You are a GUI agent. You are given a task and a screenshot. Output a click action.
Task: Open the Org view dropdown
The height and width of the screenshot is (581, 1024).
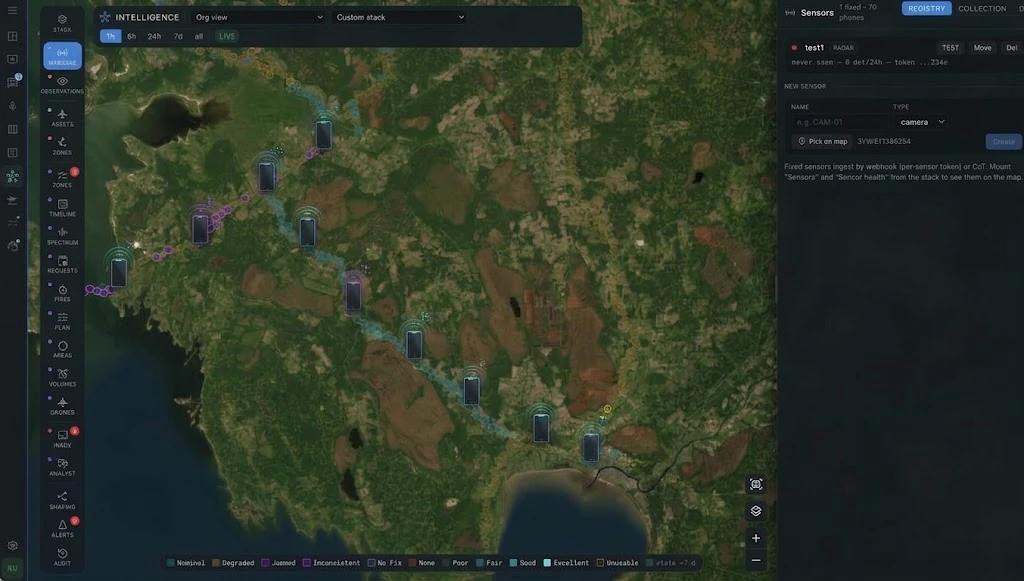point(259,18)
